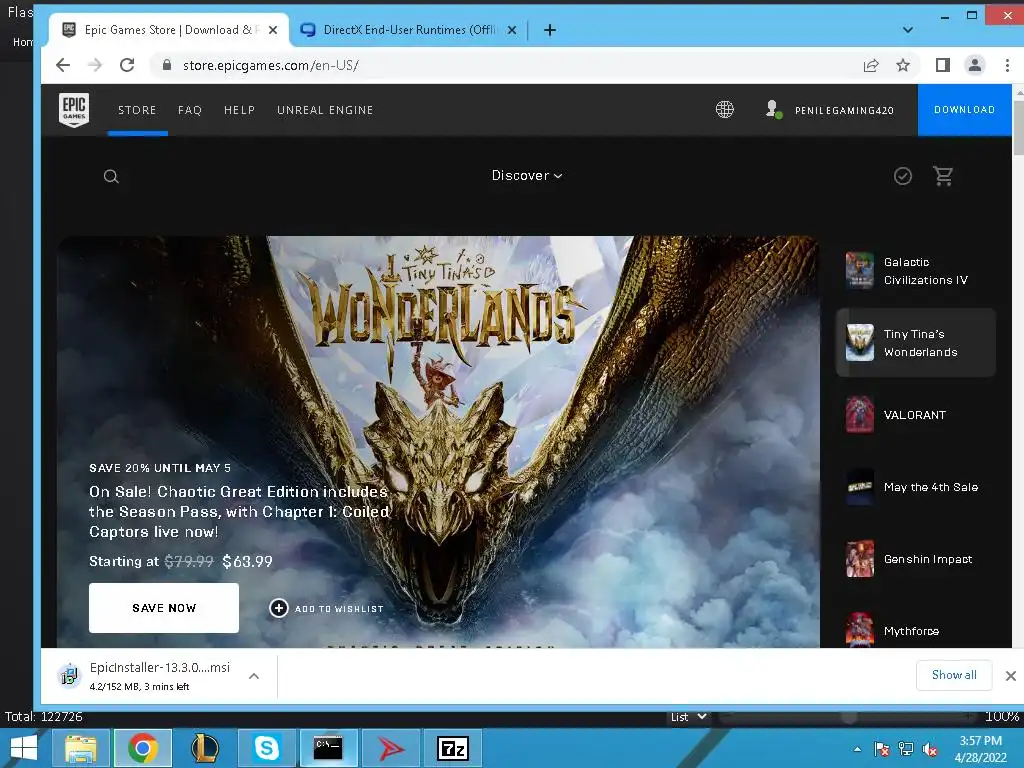
Task: Open the command prompt taskbar icon
Action: [x=328, y=748]
